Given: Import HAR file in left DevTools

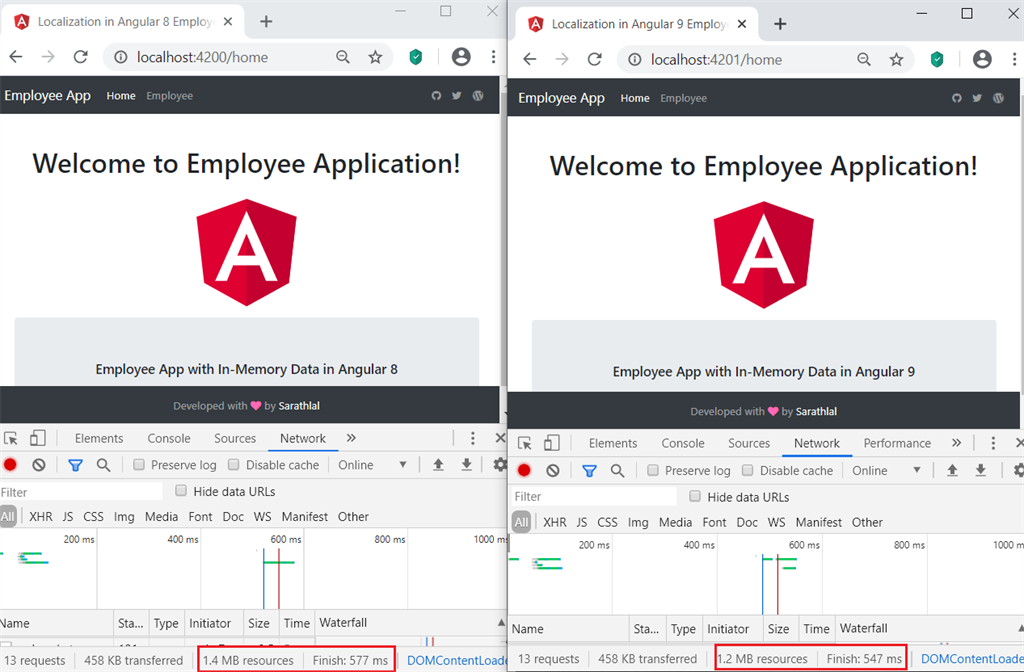Looking at the screenshot, I should tap(438, 464).
